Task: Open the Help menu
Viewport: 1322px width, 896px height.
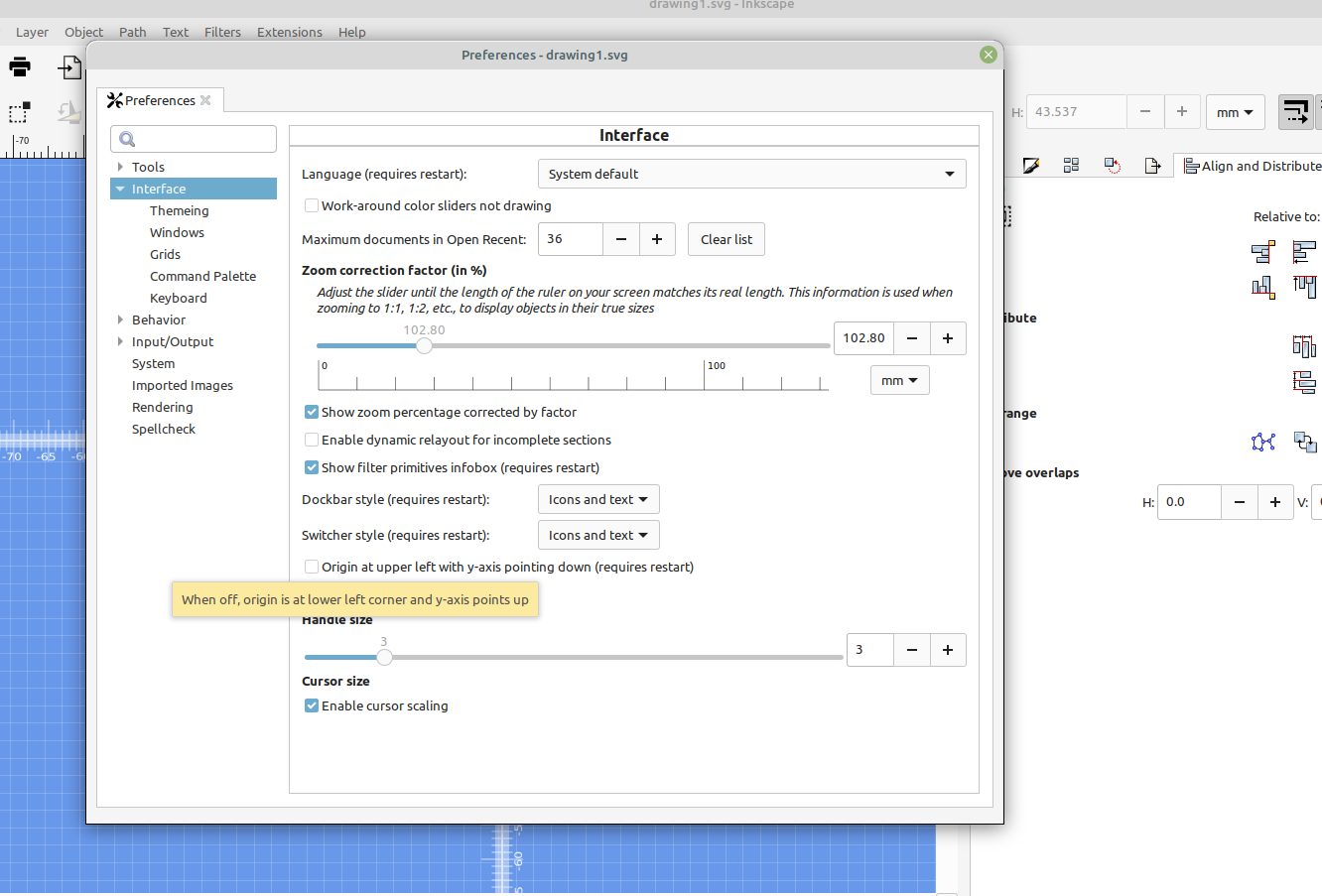Action: (351, 32)
